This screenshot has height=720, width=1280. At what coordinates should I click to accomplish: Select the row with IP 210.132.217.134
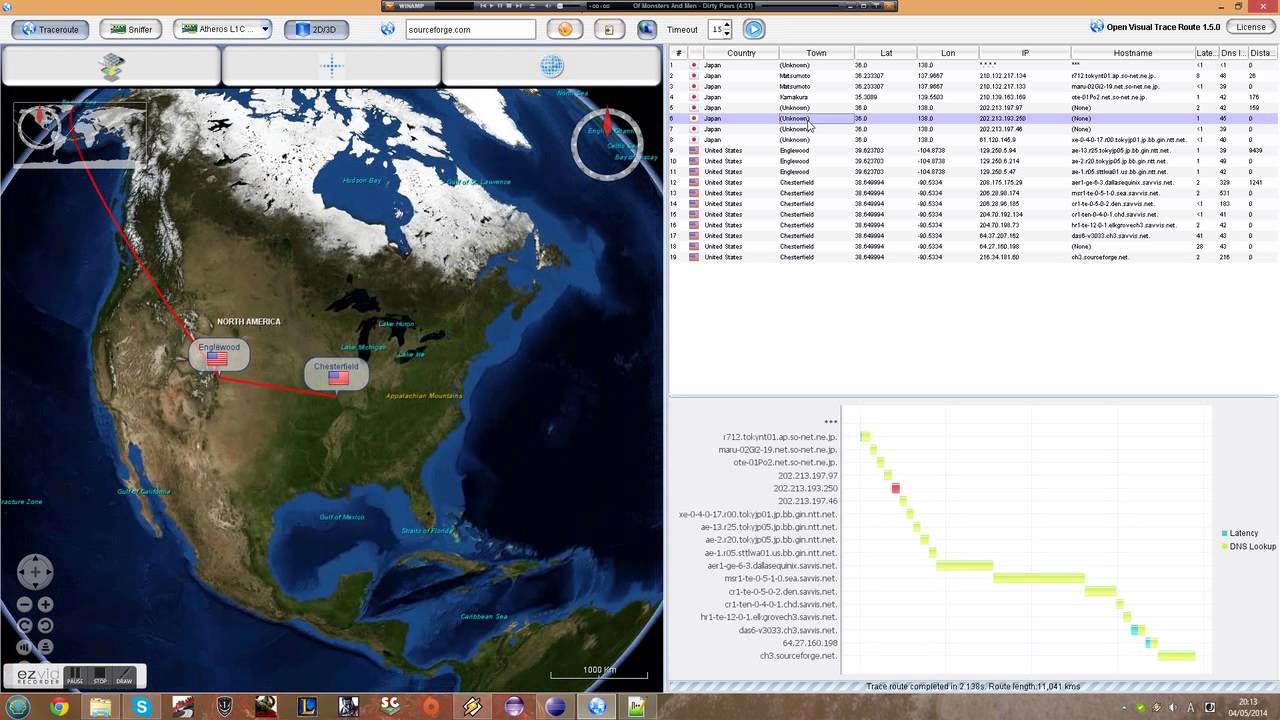pyautogui.click(x=974, y=76)
